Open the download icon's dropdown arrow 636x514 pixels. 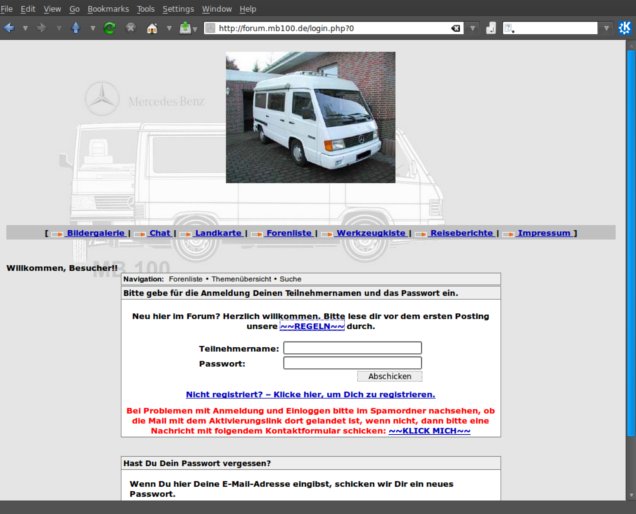pos(195,29)
